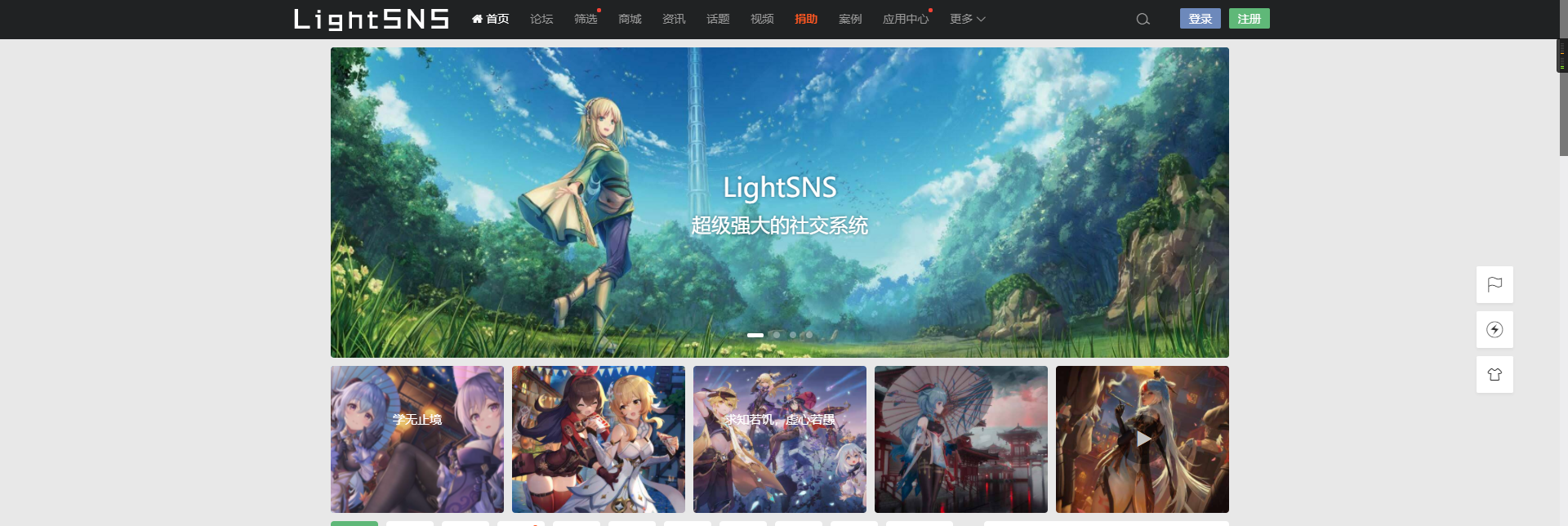The height and width of the screenshot is (526, 1568).
Task: Open the 求知若饥，虚心若愚 thumbnail card
Action: coord(780,439)
